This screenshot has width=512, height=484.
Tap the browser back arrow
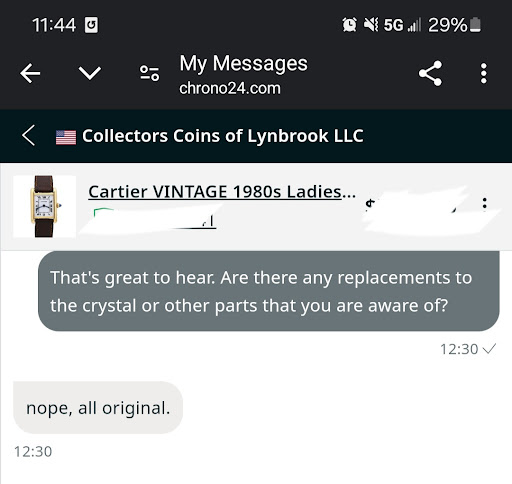tap(30, 73)
